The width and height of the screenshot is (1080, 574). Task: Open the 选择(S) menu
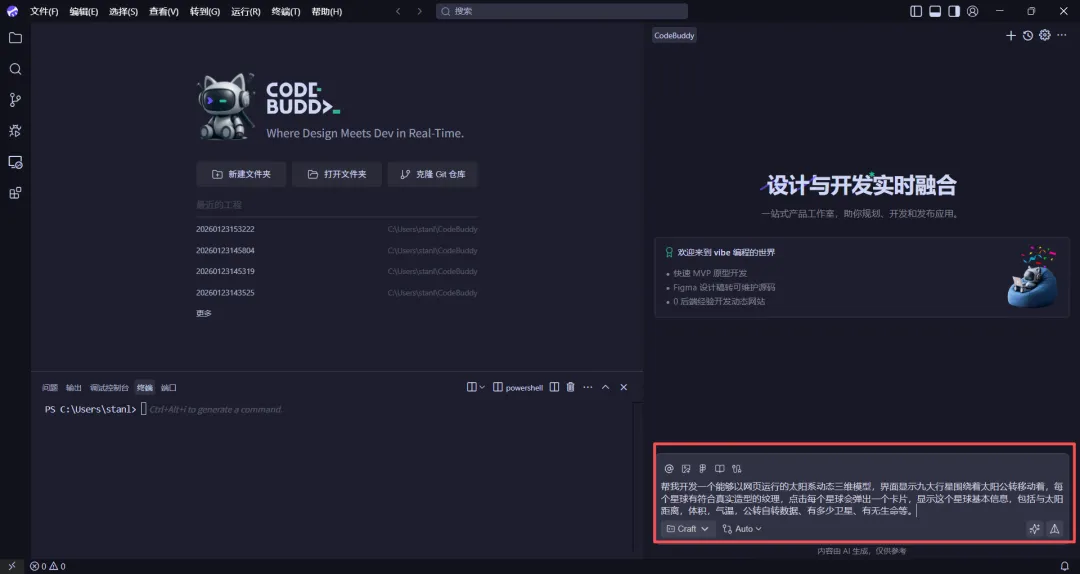click(x=123, y=11)
